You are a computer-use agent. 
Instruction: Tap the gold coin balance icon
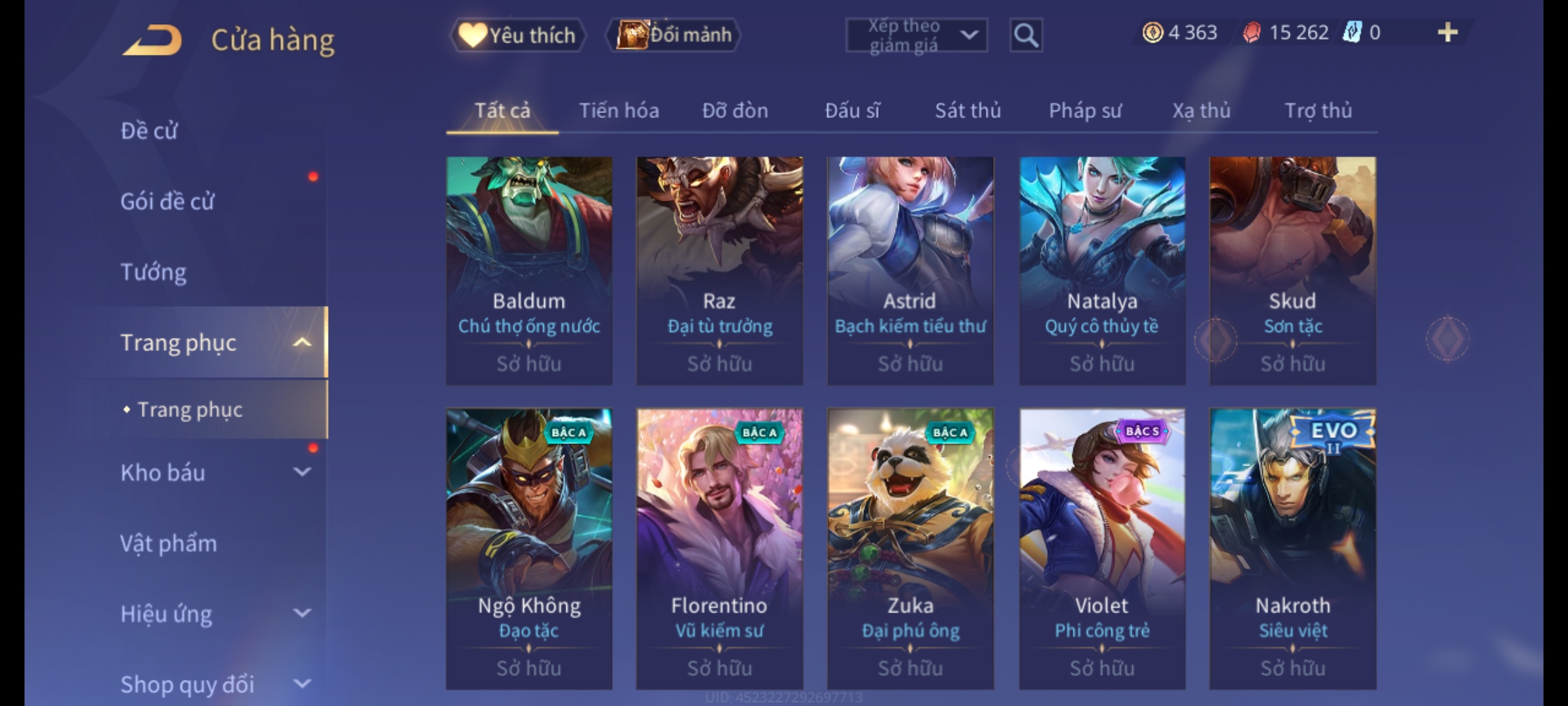pos(1152,32)
